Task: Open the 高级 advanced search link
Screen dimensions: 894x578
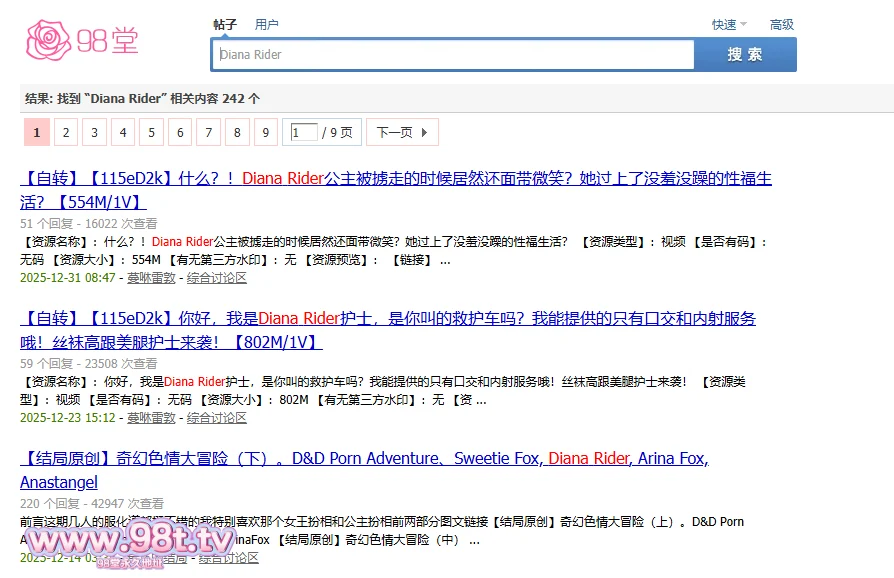Action: click(x=781, y=25)
